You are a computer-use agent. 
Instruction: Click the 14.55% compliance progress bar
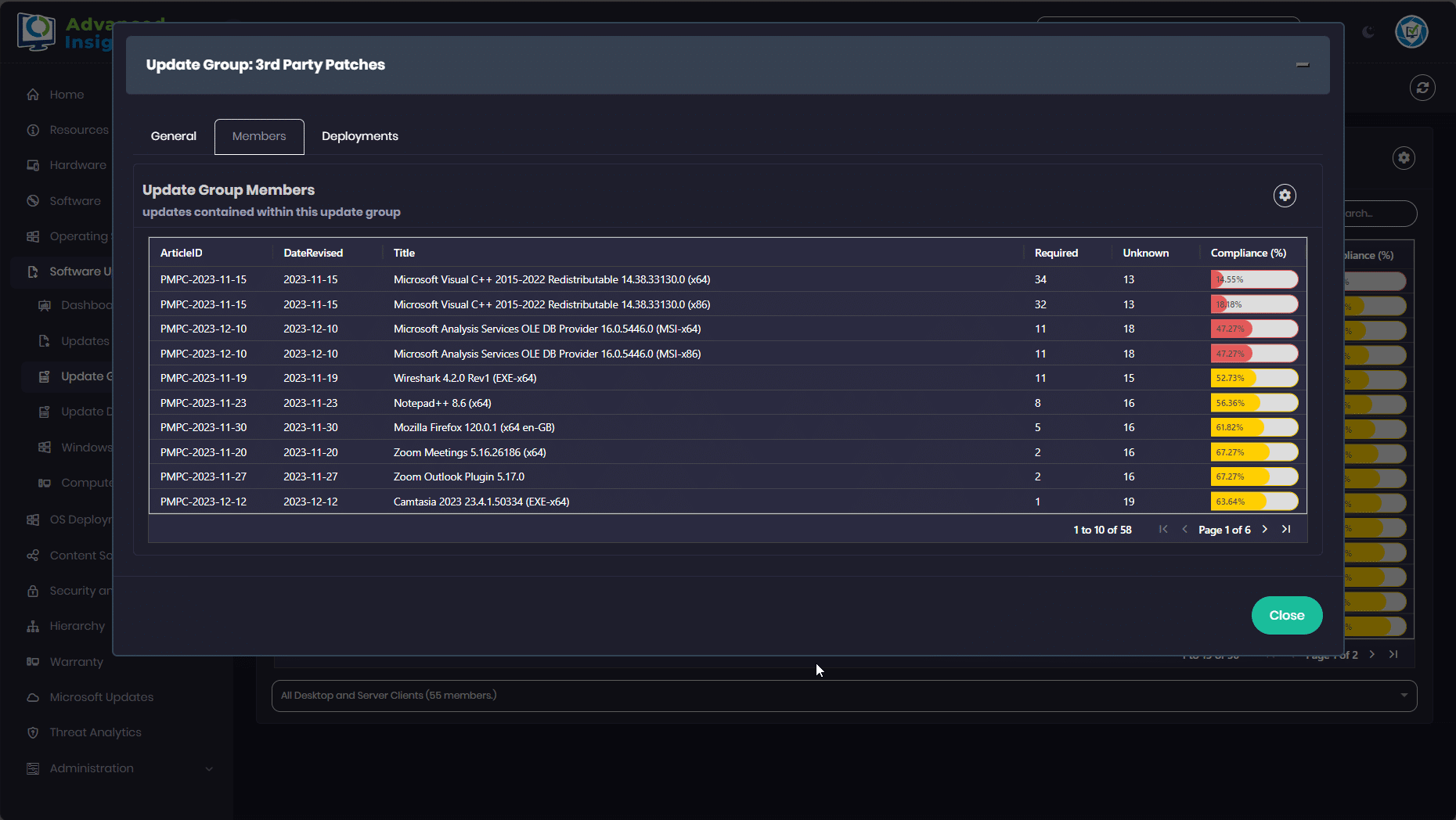tap(1254, 279)
